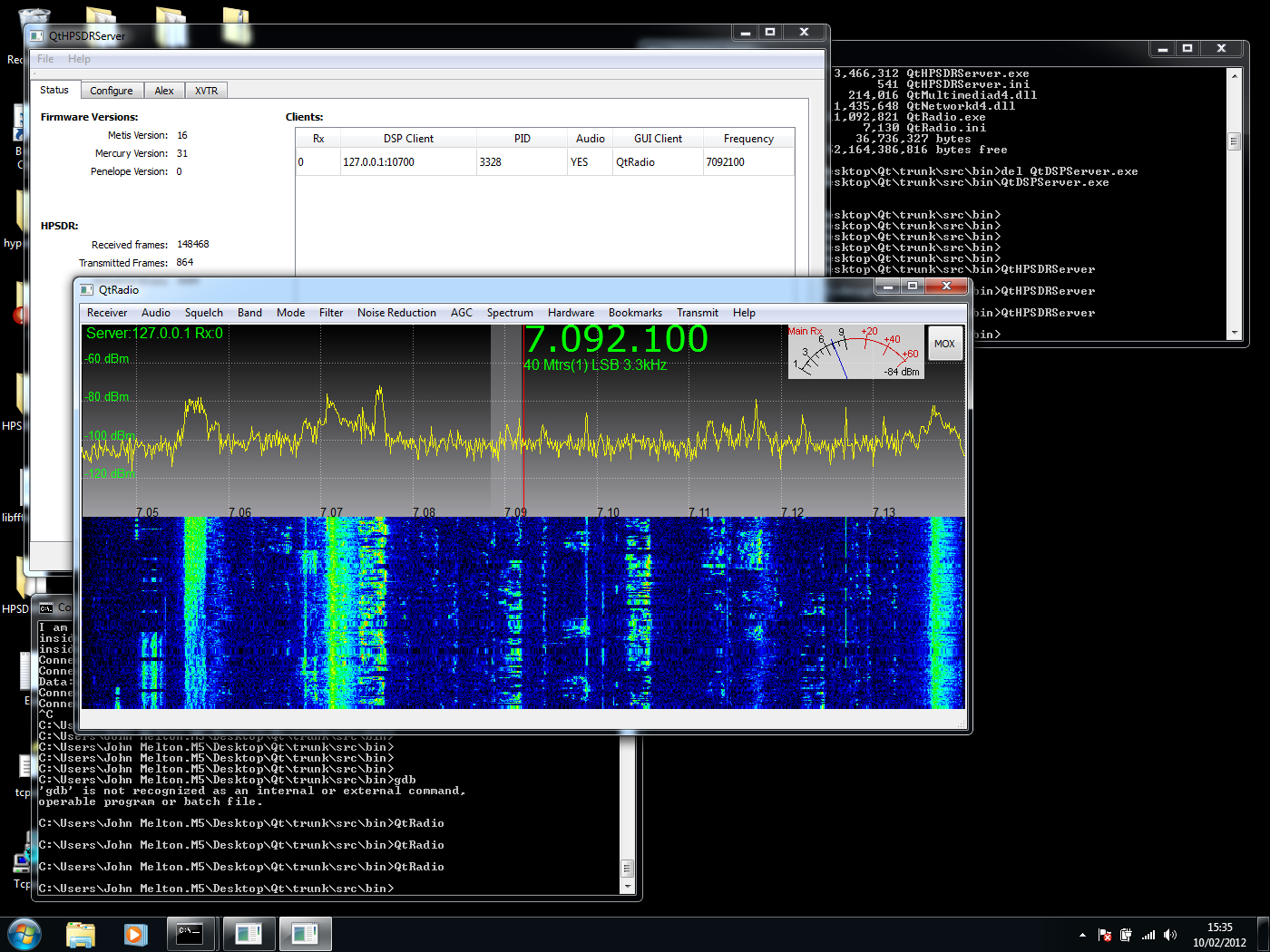
Task: Switch to the Status tab in QtHPSDRServer
Action: tap(54, 90)
